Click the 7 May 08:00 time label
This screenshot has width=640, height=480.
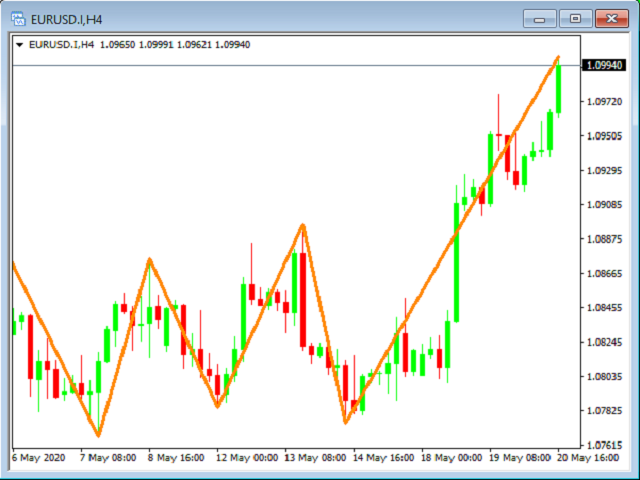[x=108, y=458]
